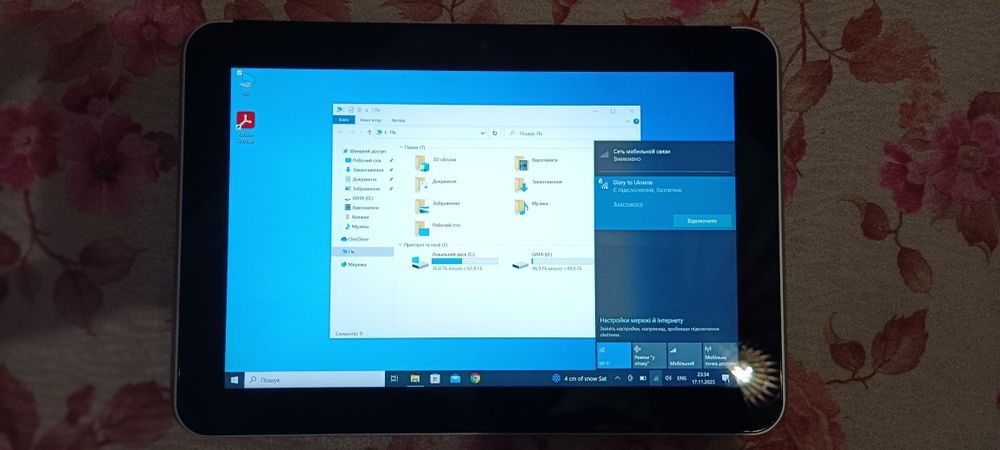The height and width of the screenshot is (450, 1000).
Task: Open the Computer ribbon tab
Action: click(371, 120)
